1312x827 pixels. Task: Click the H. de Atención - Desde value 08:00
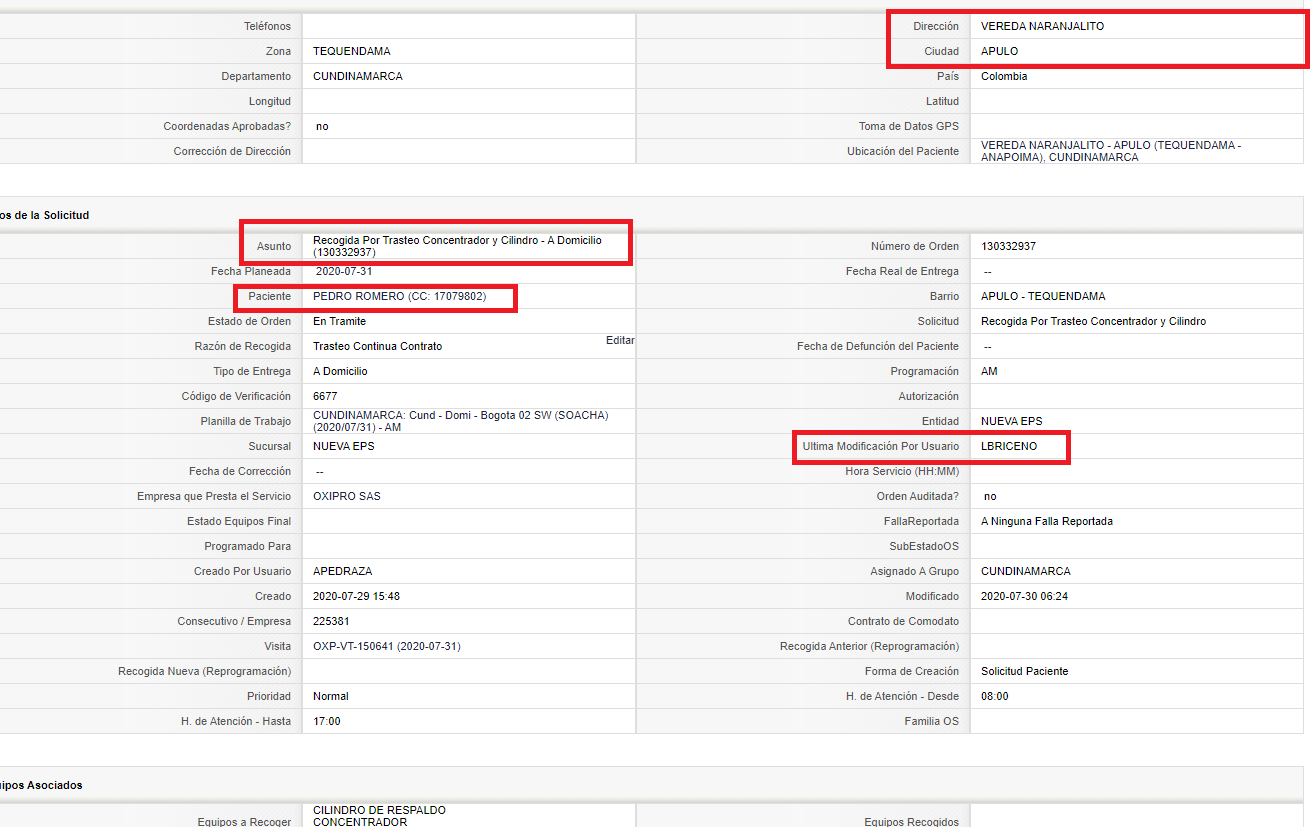(995, 696)
